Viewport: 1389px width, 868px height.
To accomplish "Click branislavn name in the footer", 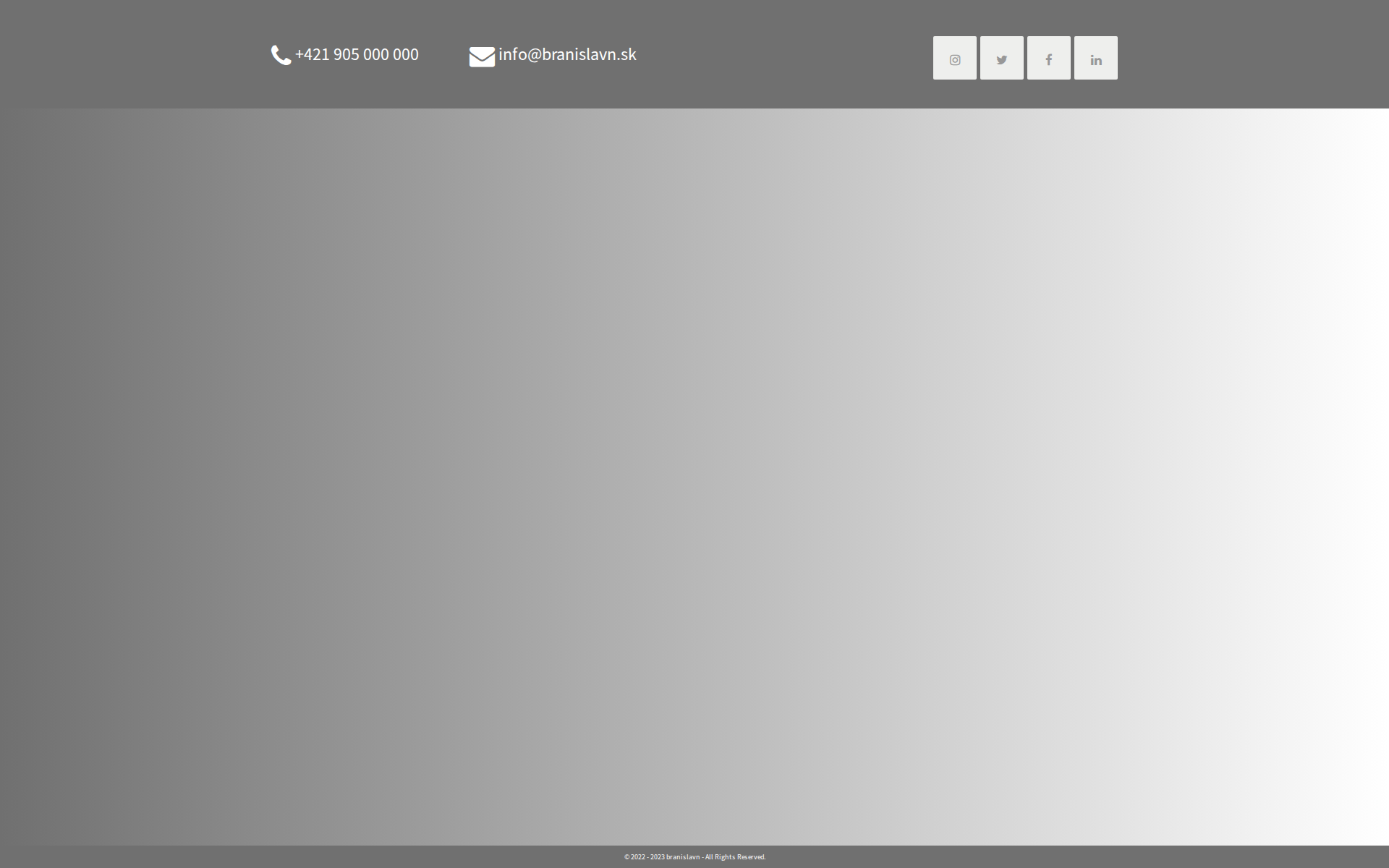I will pyautogui.click(x=683, y=857).
